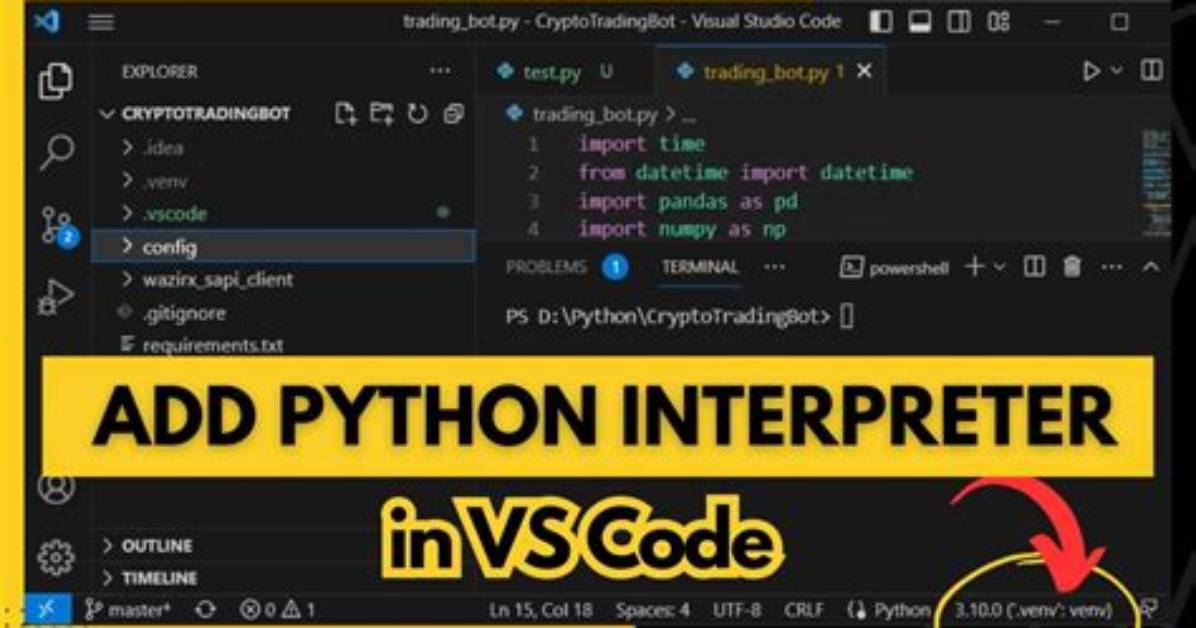The width and height of the screenshot is (1196, 628).
Task: Add a new terminal with plus icon
Action: (x=975, y=266)
